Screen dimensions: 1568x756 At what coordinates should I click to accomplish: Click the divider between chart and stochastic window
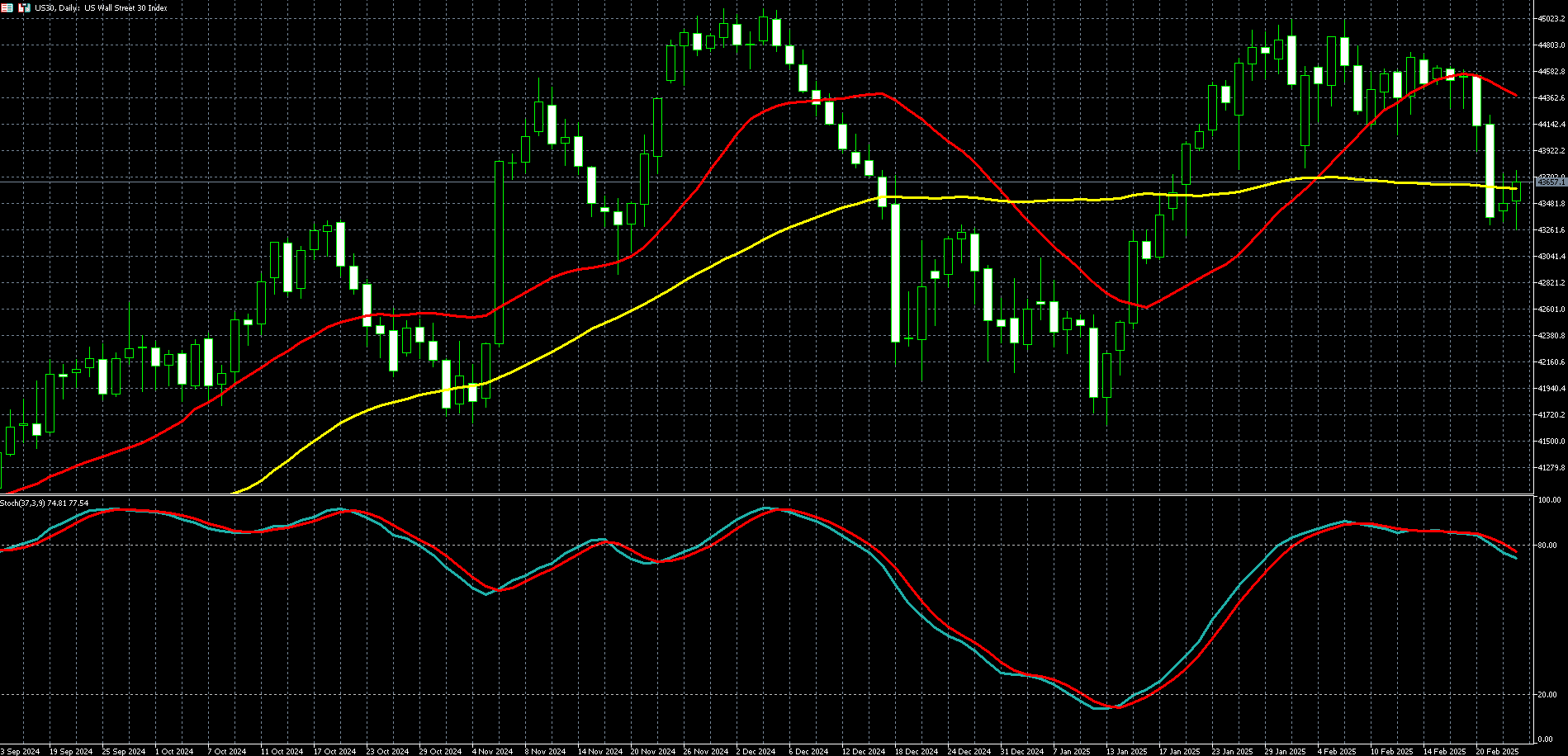(776, 494)
